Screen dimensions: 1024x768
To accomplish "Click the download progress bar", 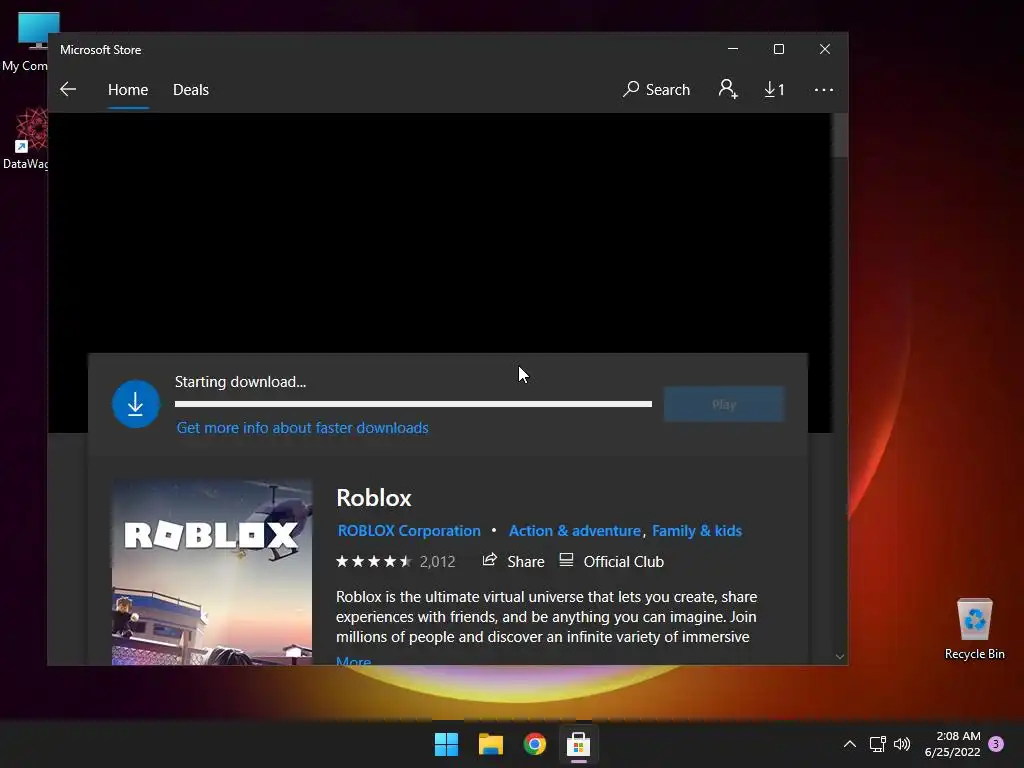I will 413,404.
